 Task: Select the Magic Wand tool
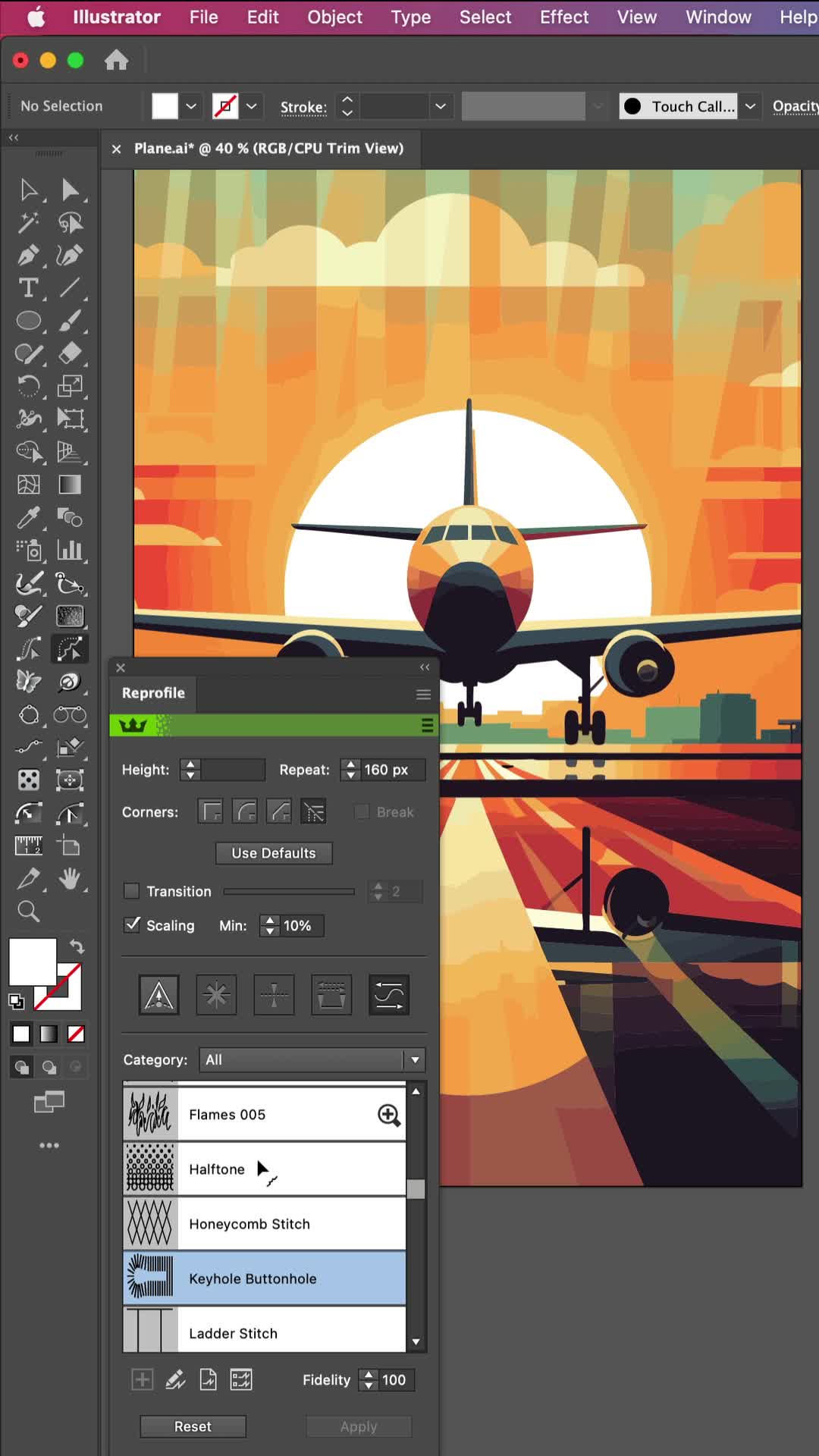tap(29, 222)
